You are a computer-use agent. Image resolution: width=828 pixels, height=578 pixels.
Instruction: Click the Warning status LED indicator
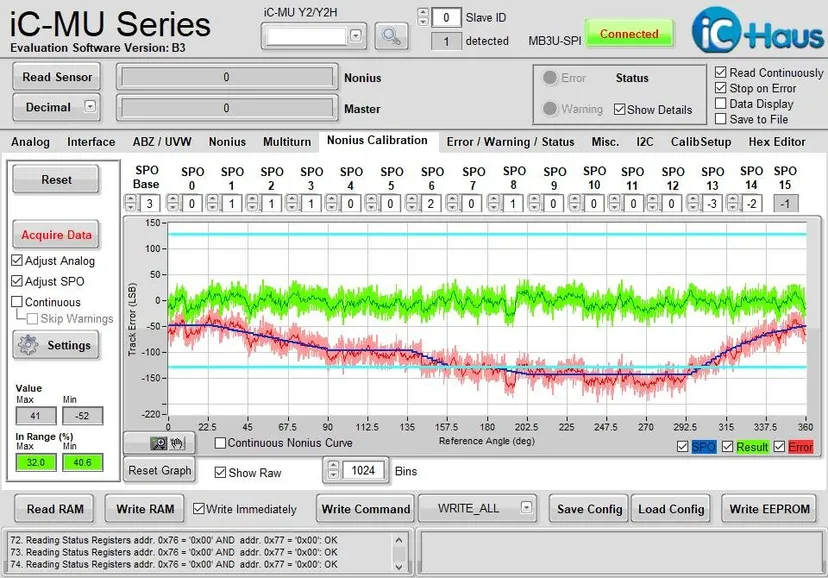(x=550, y=109)
